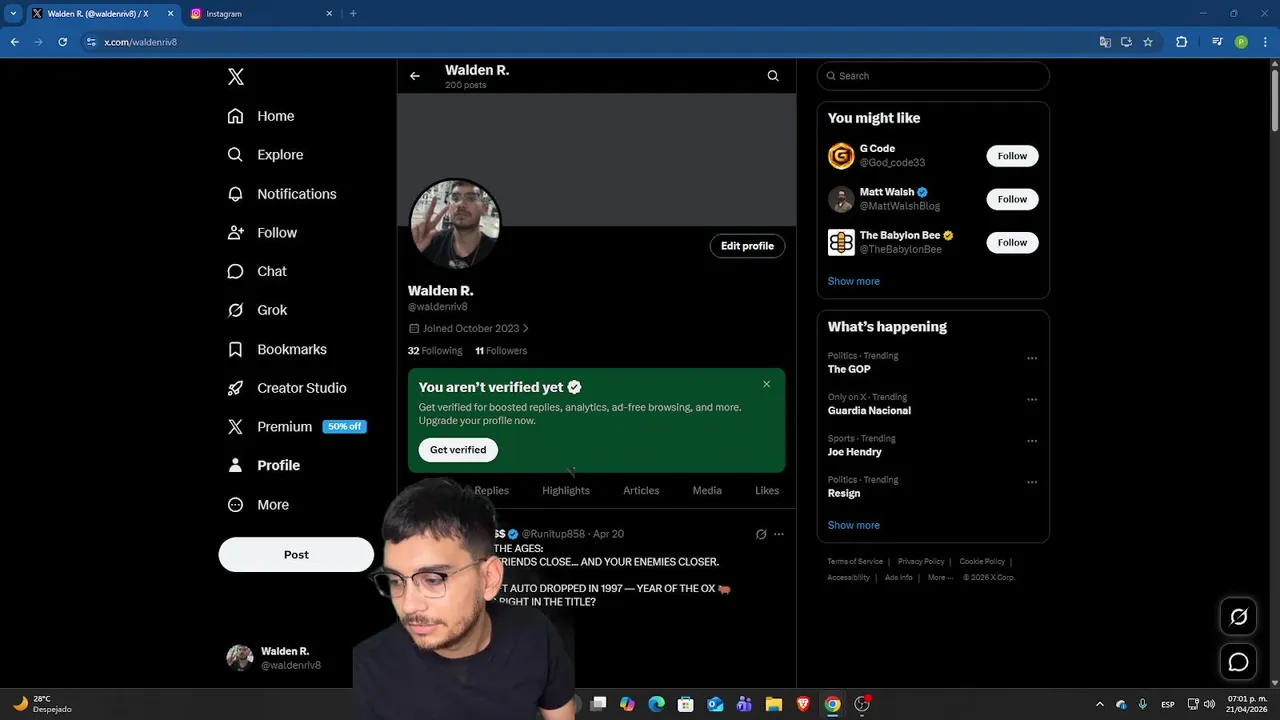Open Chat from the sidebar
Viewport: 1280px width, 720px height.
tap(257, 271)
